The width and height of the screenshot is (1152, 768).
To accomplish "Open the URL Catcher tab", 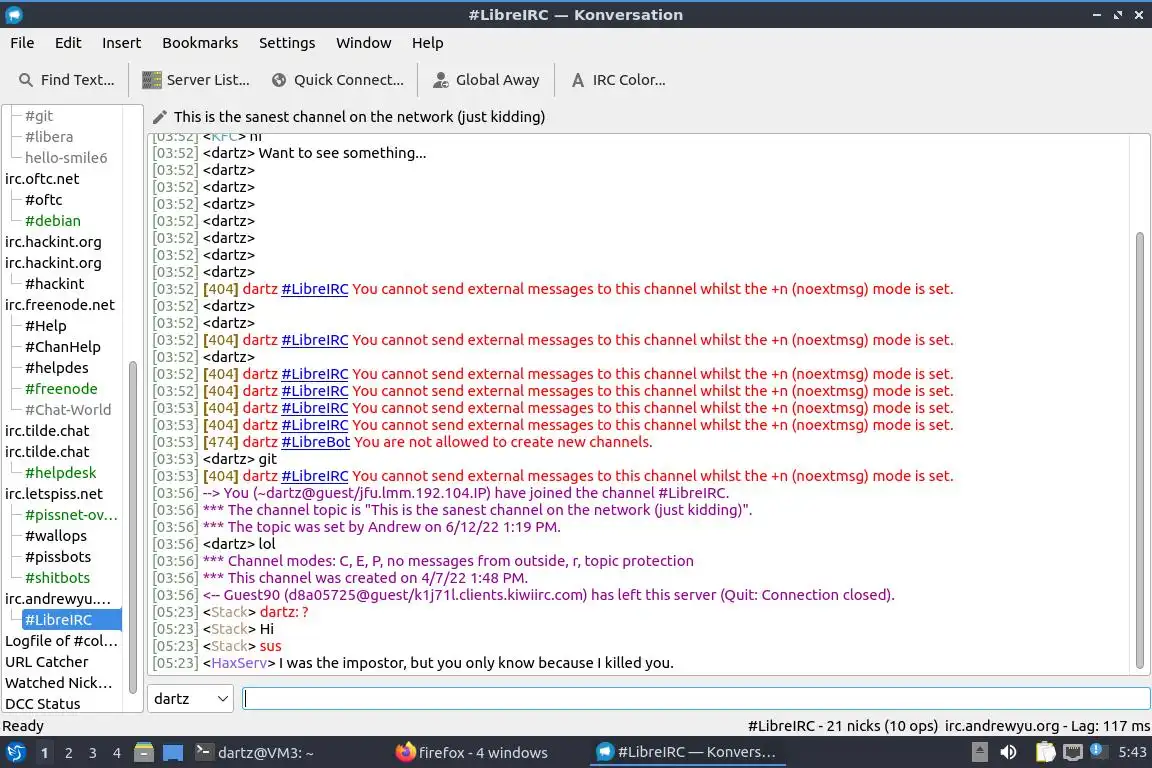I will (46, 662).
